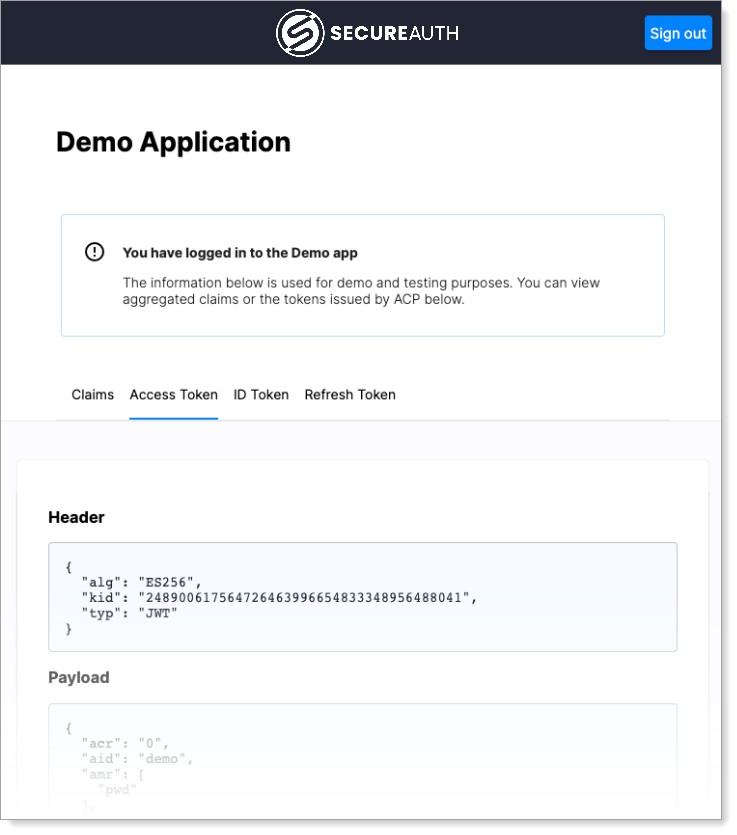Click the "acr": "0" payload line
The width and height of the screenshot is (737, 835).
(x=125, y=743)
